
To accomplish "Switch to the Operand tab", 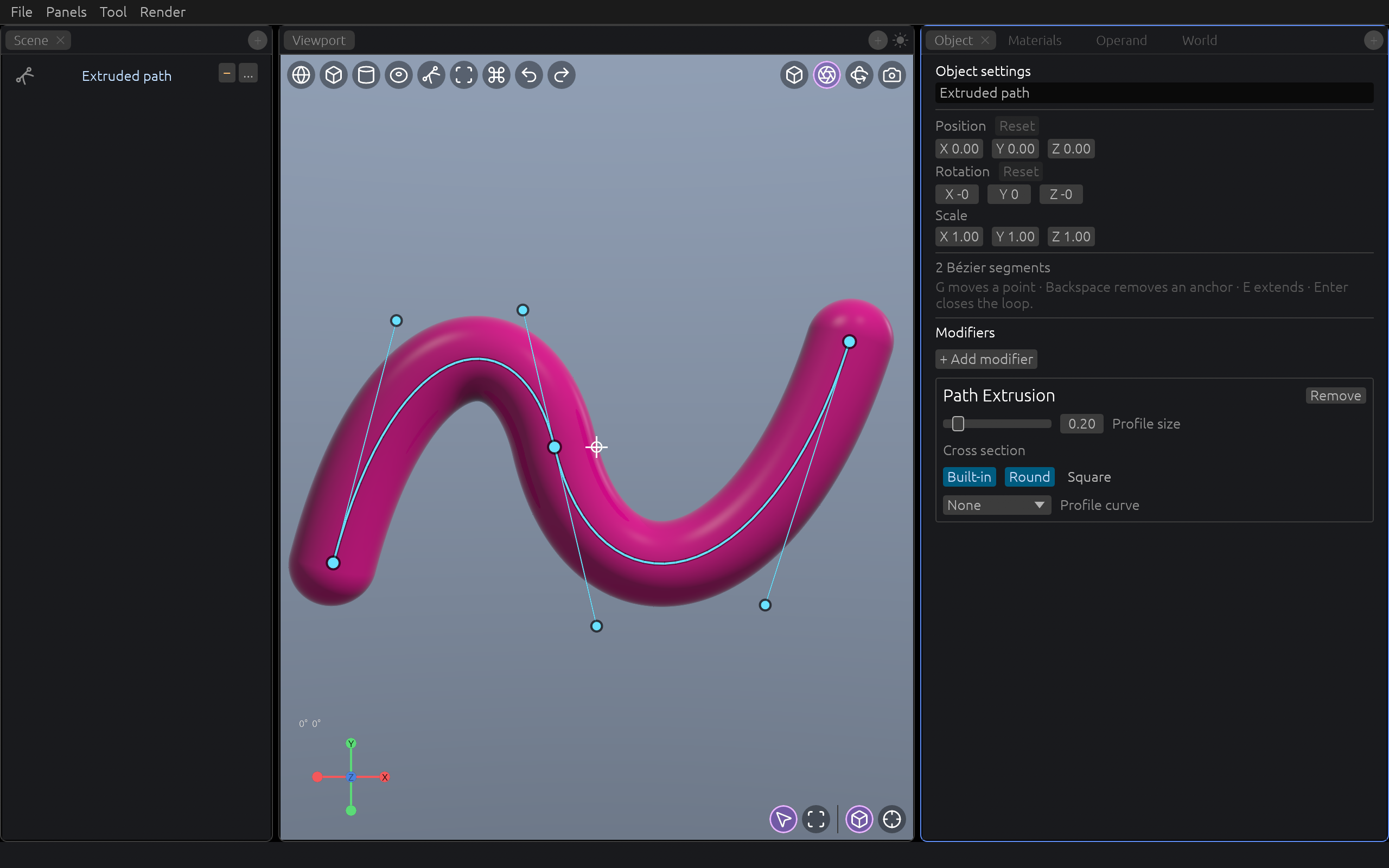I will point(1121,40).
